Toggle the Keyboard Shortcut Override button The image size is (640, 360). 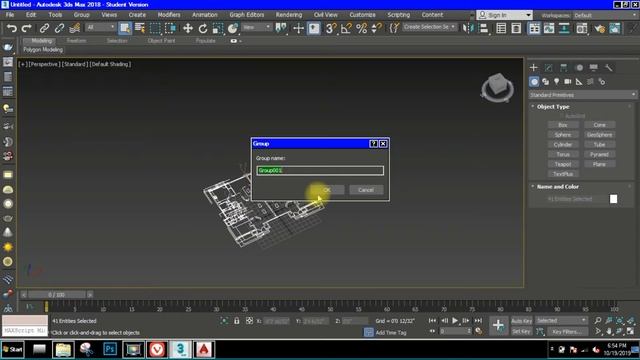pyautogui.click(x=313, y=28)
